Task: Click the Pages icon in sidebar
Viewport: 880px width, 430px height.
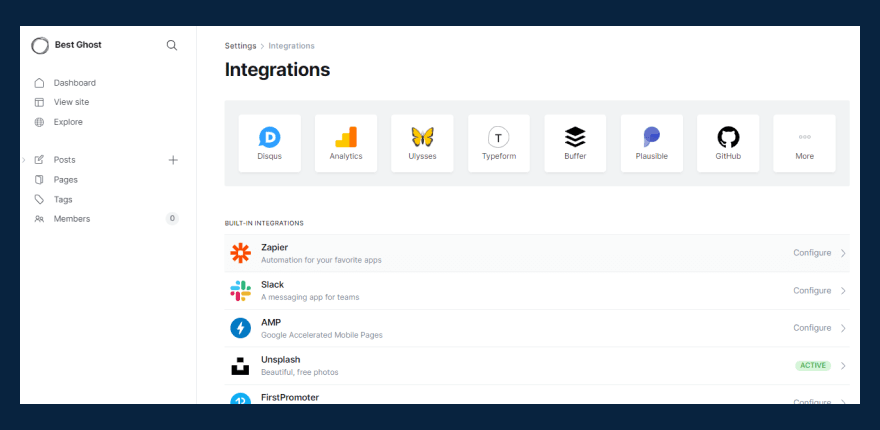Action: [x=39, y=180]
